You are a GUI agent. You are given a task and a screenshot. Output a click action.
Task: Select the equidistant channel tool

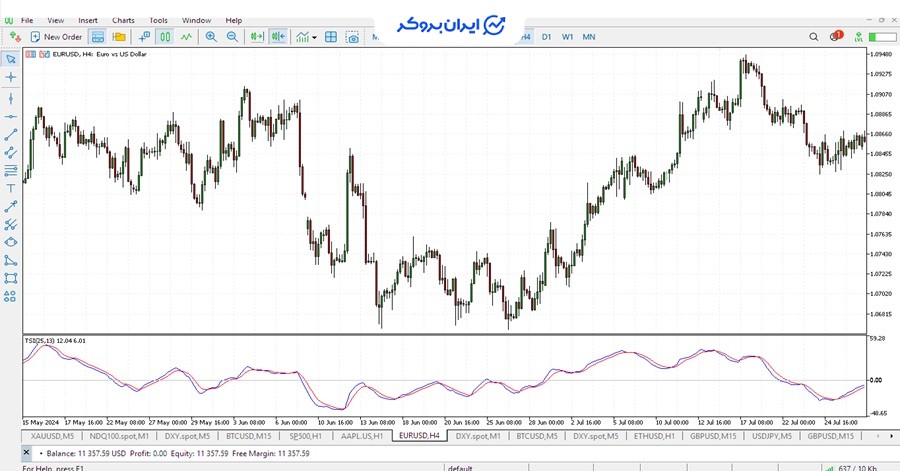(10, 153)
